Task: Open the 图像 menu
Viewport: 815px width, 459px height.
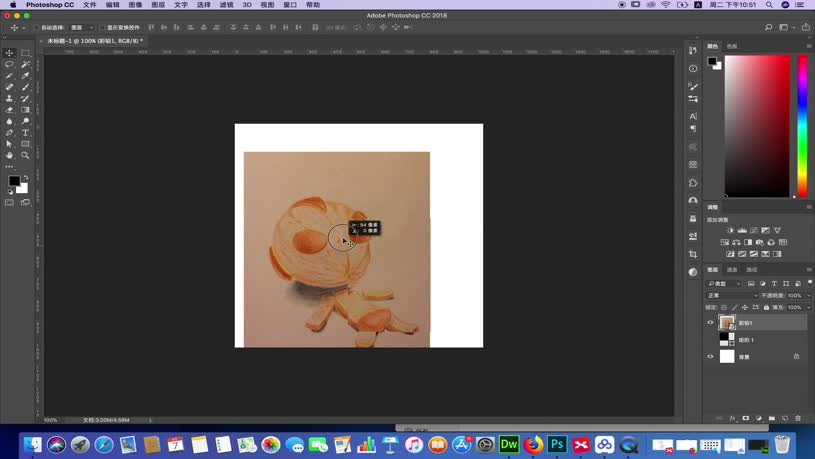Action: (135, 5)
